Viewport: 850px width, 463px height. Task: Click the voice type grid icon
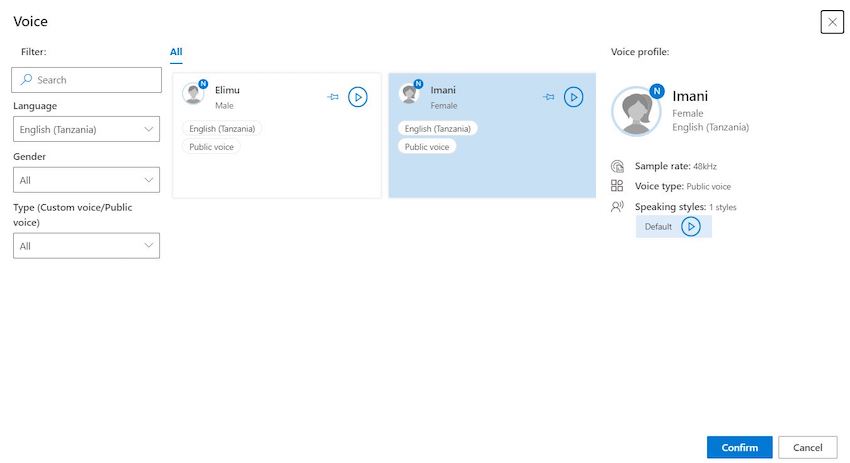pos(617,186)
